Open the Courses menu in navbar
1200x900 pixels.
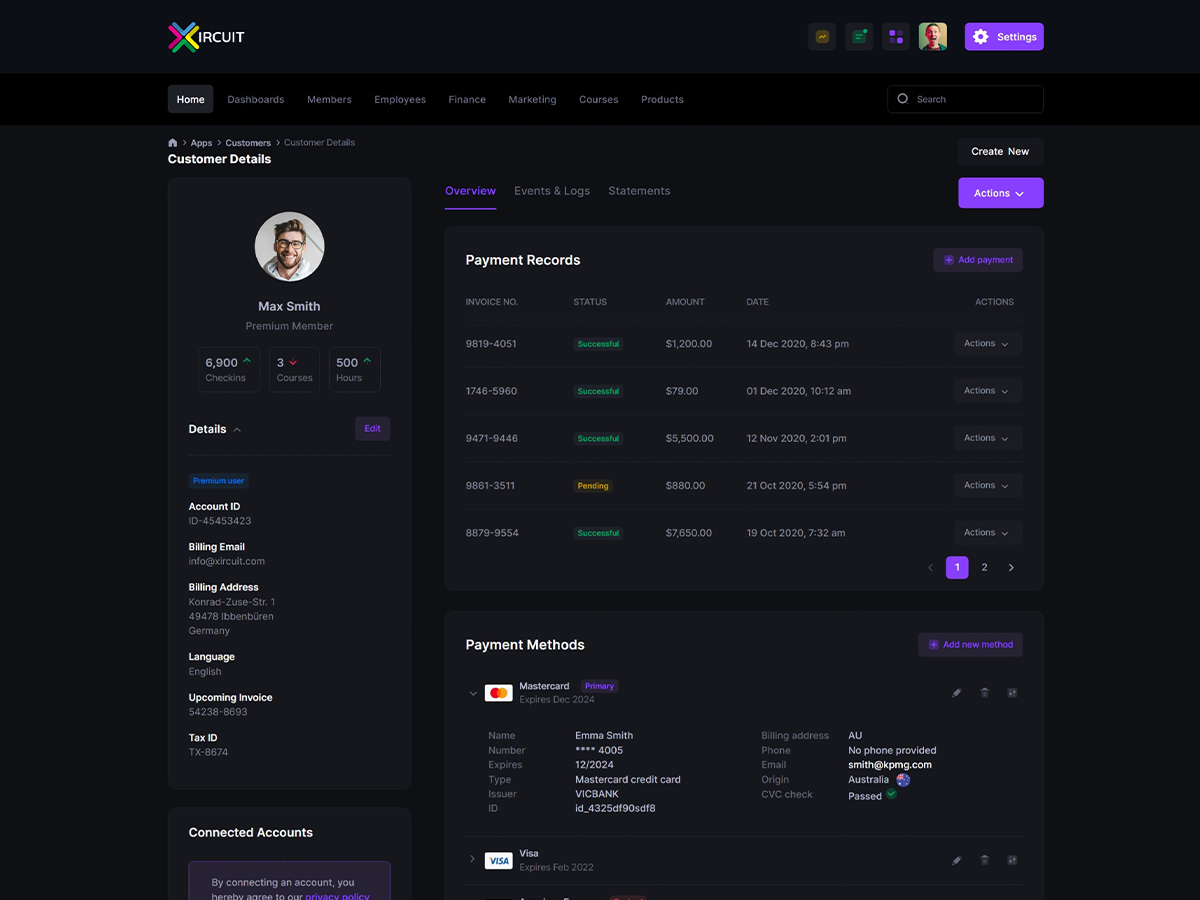(599, 99)
